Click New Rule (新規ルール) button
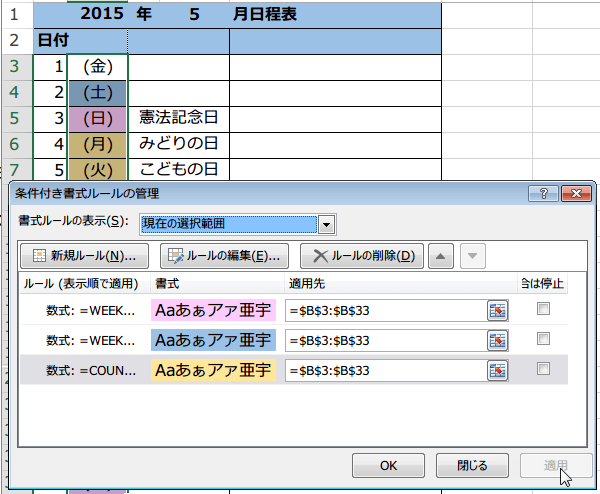This screenshot has width=600, height=494. [85, 255]
